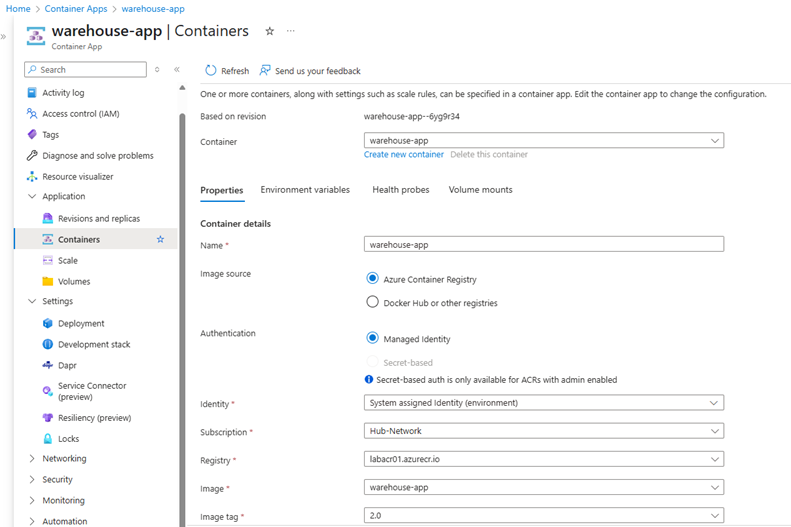Expand the Monitoring section

tap(32, 500)
